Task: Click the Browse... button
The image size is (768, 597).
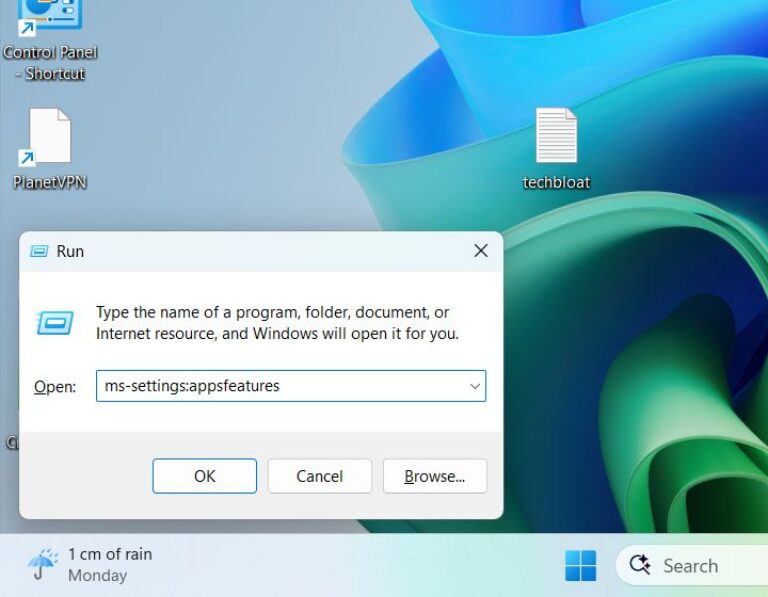Action: pos(435,476)
